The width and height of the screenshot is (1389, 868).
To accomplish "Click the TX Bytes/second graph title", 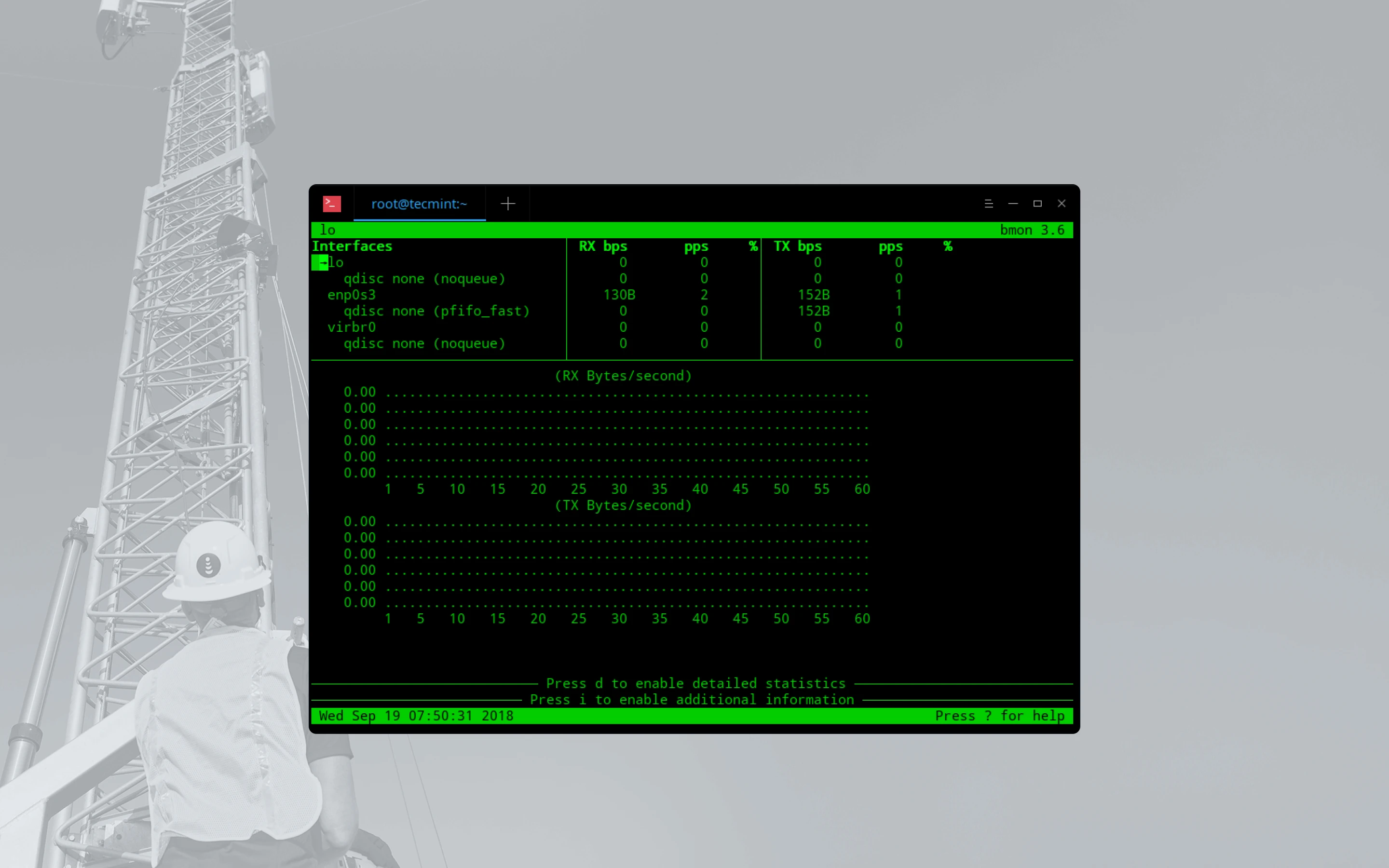I will tap(623, 506).
